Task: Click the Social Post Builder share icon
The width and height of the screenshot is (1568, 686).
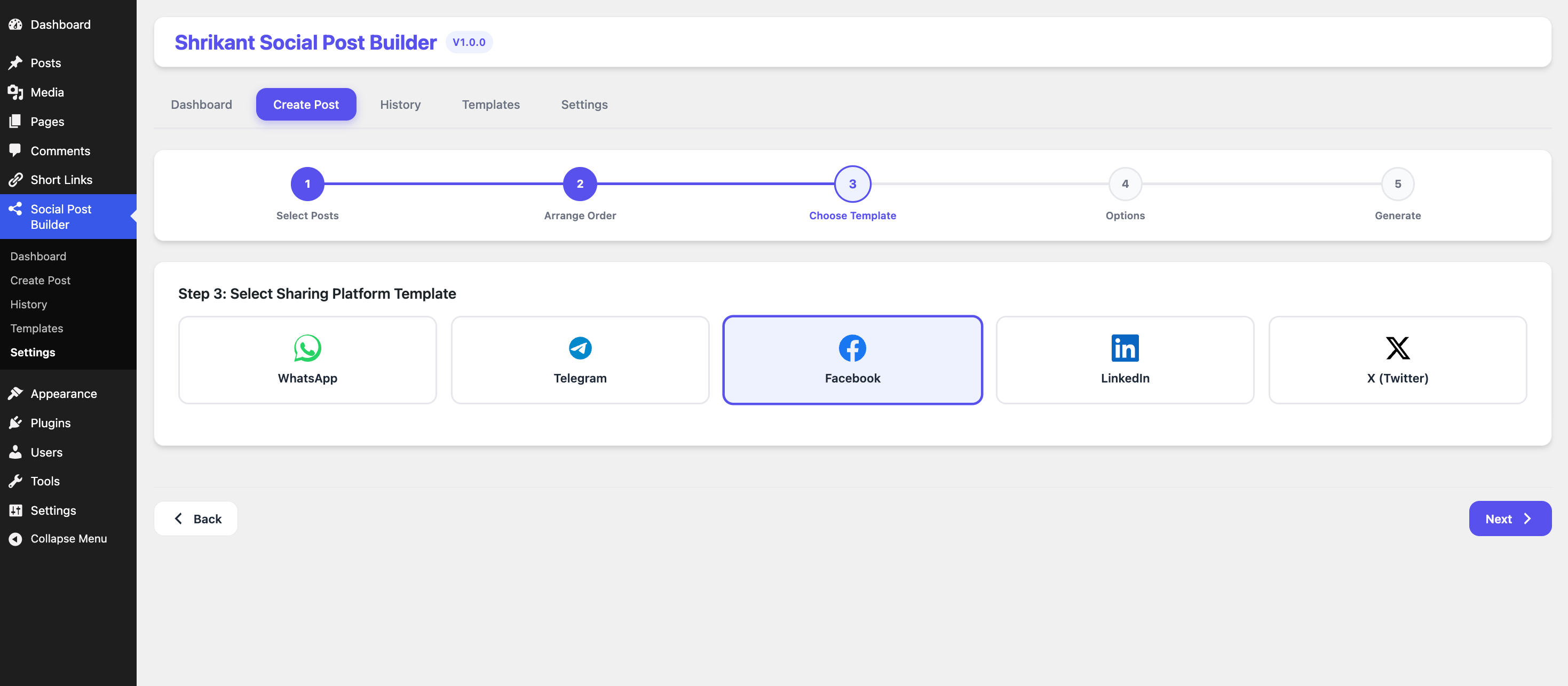Action: [15, 209]
